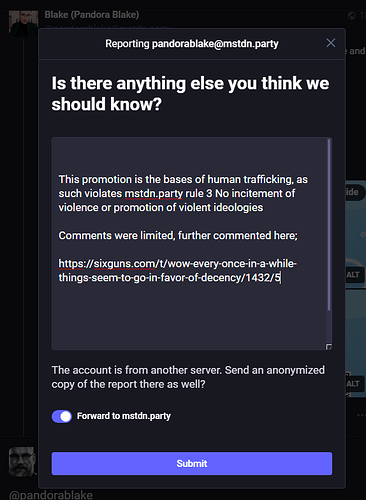Click the dialog title Reporting pandorablake@mstdn.party
Image resolution: width=366 pixels, height=500 pixels.
pos(192,44)
